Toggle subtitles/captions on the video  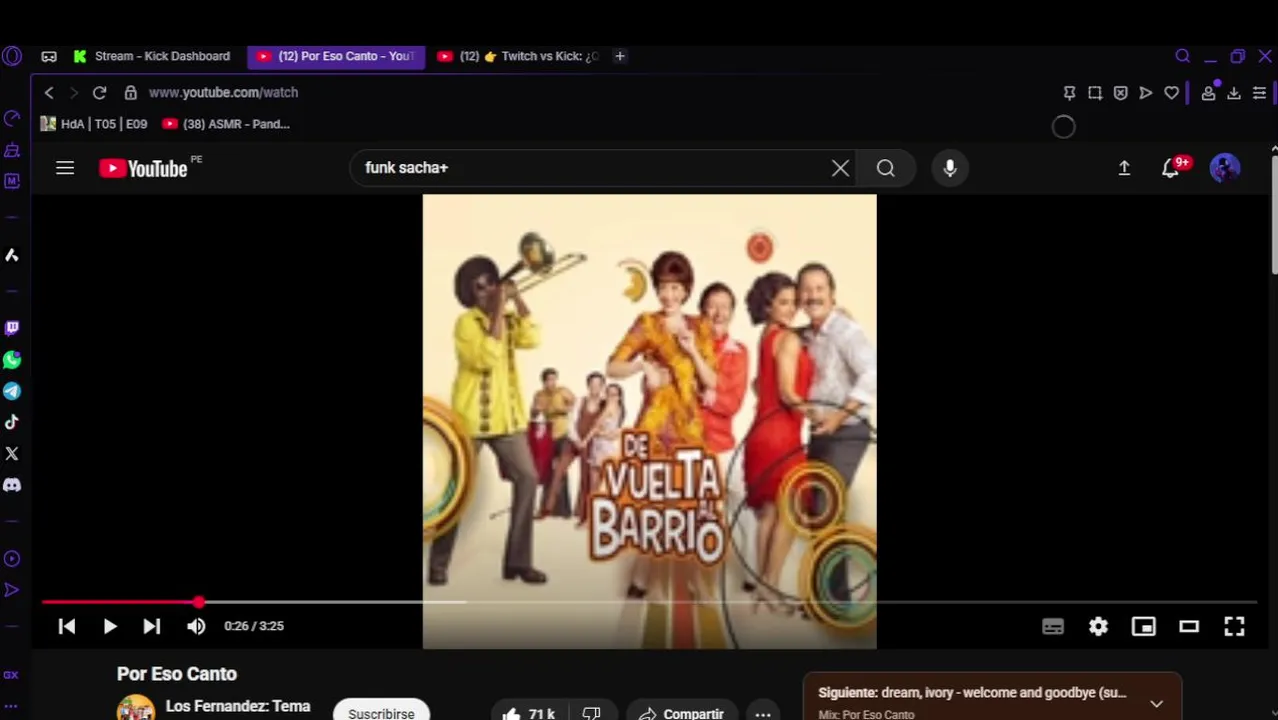tap(1053, 626)
